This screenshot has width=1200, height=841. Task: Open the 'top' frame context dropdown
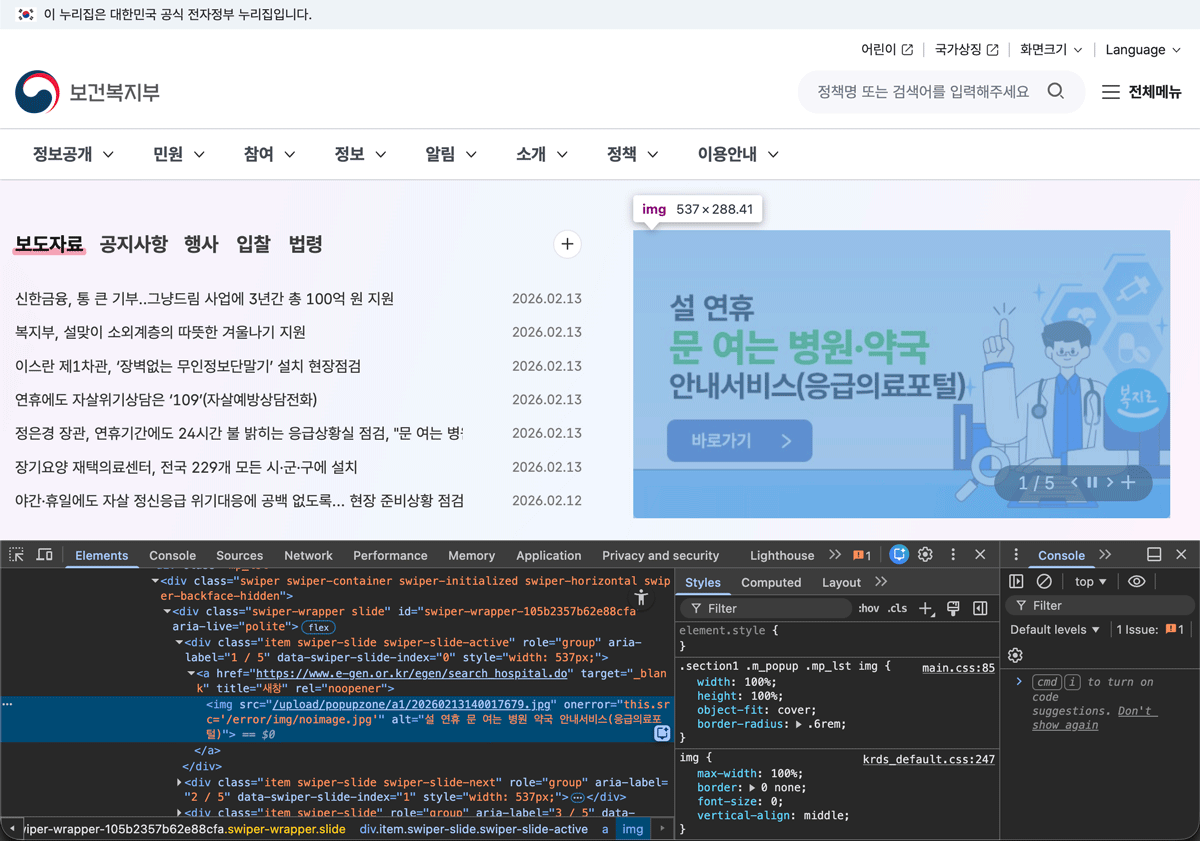[x=1088, y=581]
